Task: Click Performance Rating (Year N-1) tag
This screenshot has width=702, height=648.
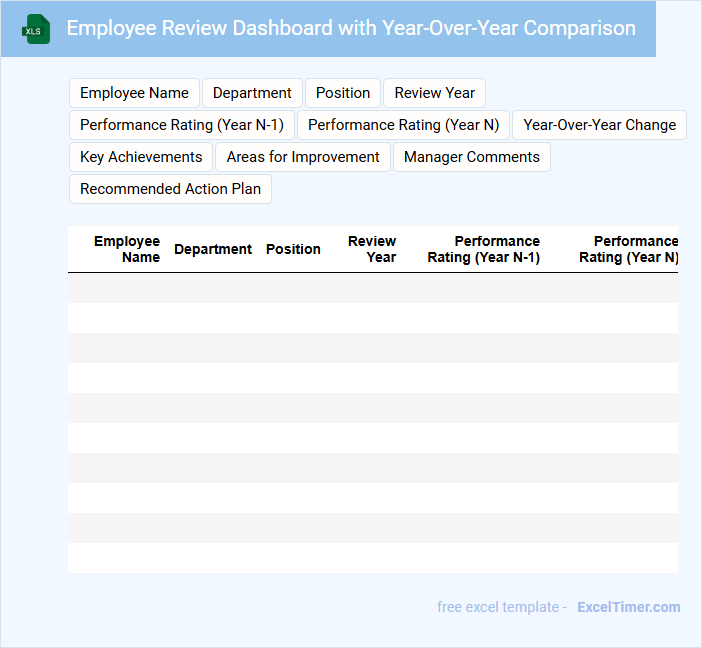Action: pos(182,125)
